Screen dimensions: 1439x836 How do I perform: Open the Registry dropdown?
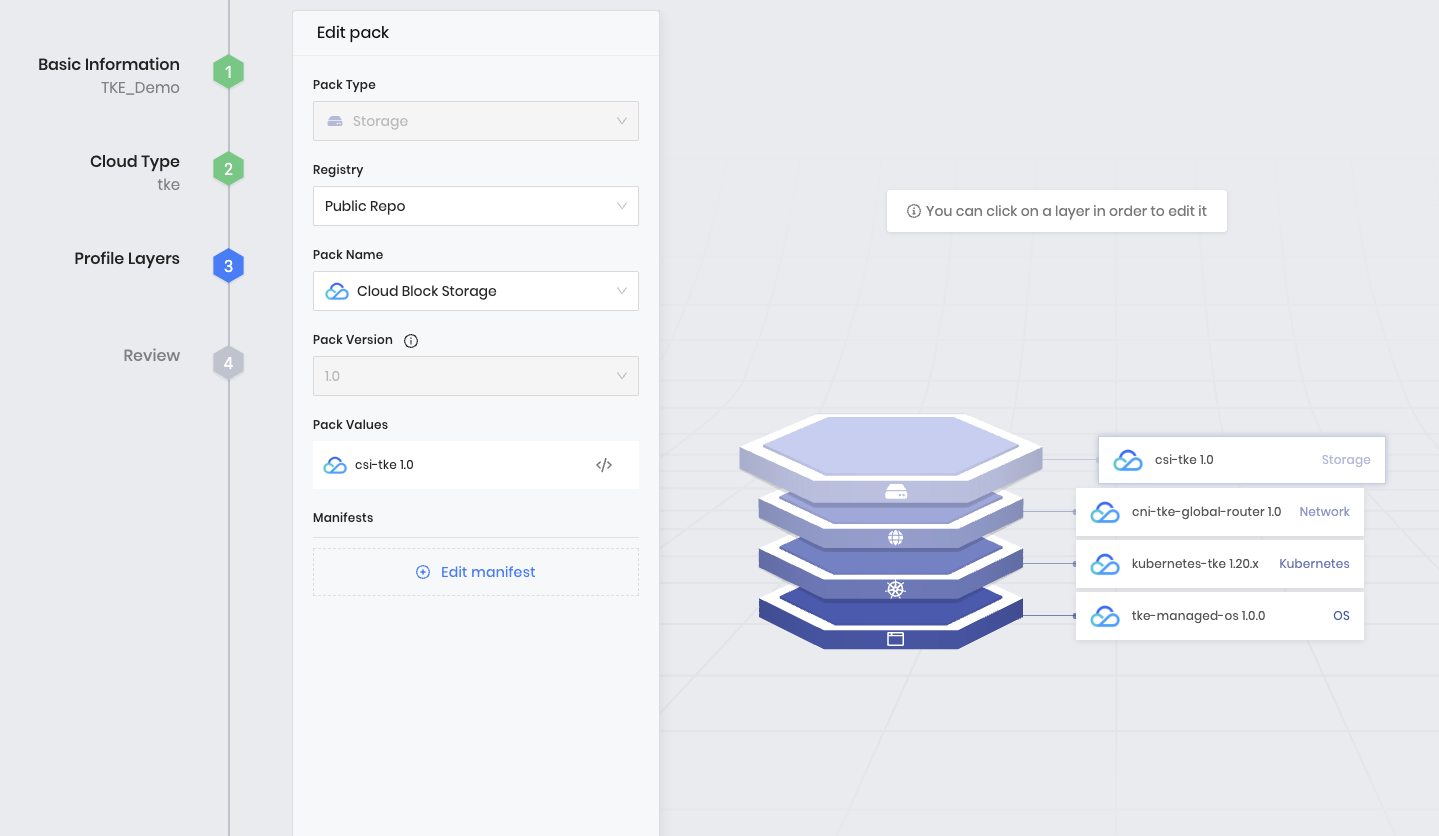[x=475, y=205]
